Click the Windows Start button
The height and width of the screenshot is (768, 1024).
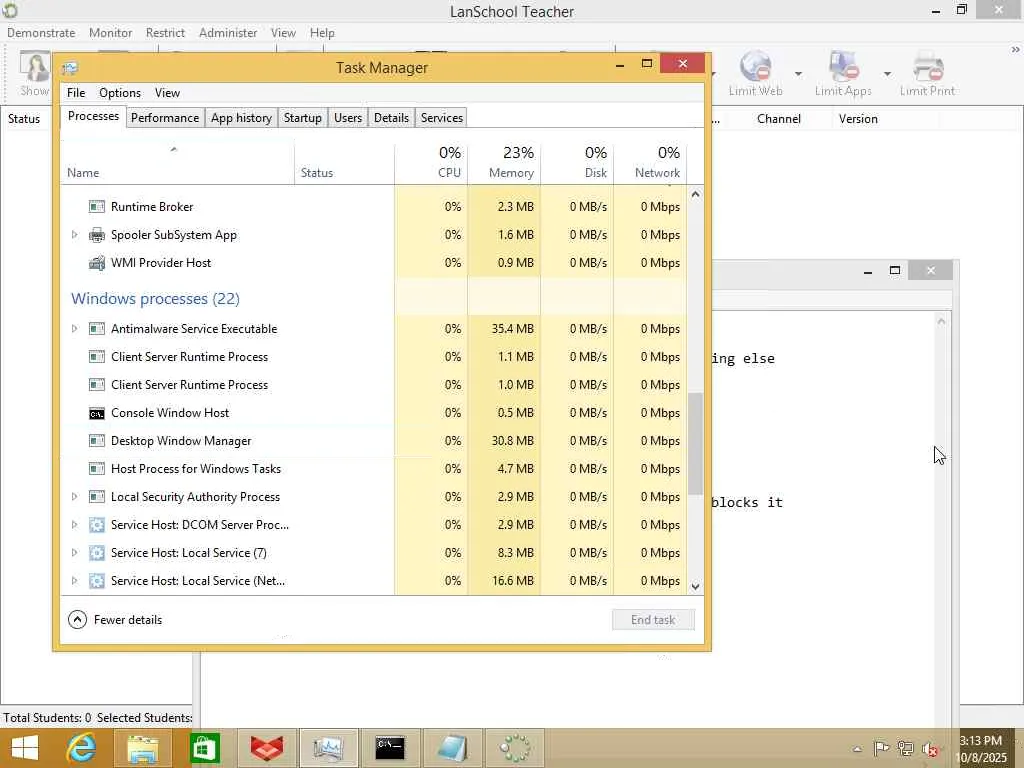[x=25, y=748]
